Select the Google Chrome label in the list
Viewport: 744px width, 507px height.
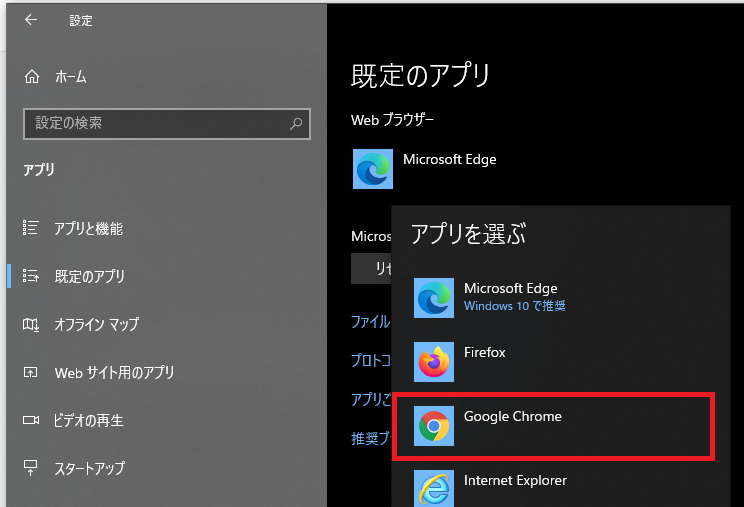tap(512, 416)
